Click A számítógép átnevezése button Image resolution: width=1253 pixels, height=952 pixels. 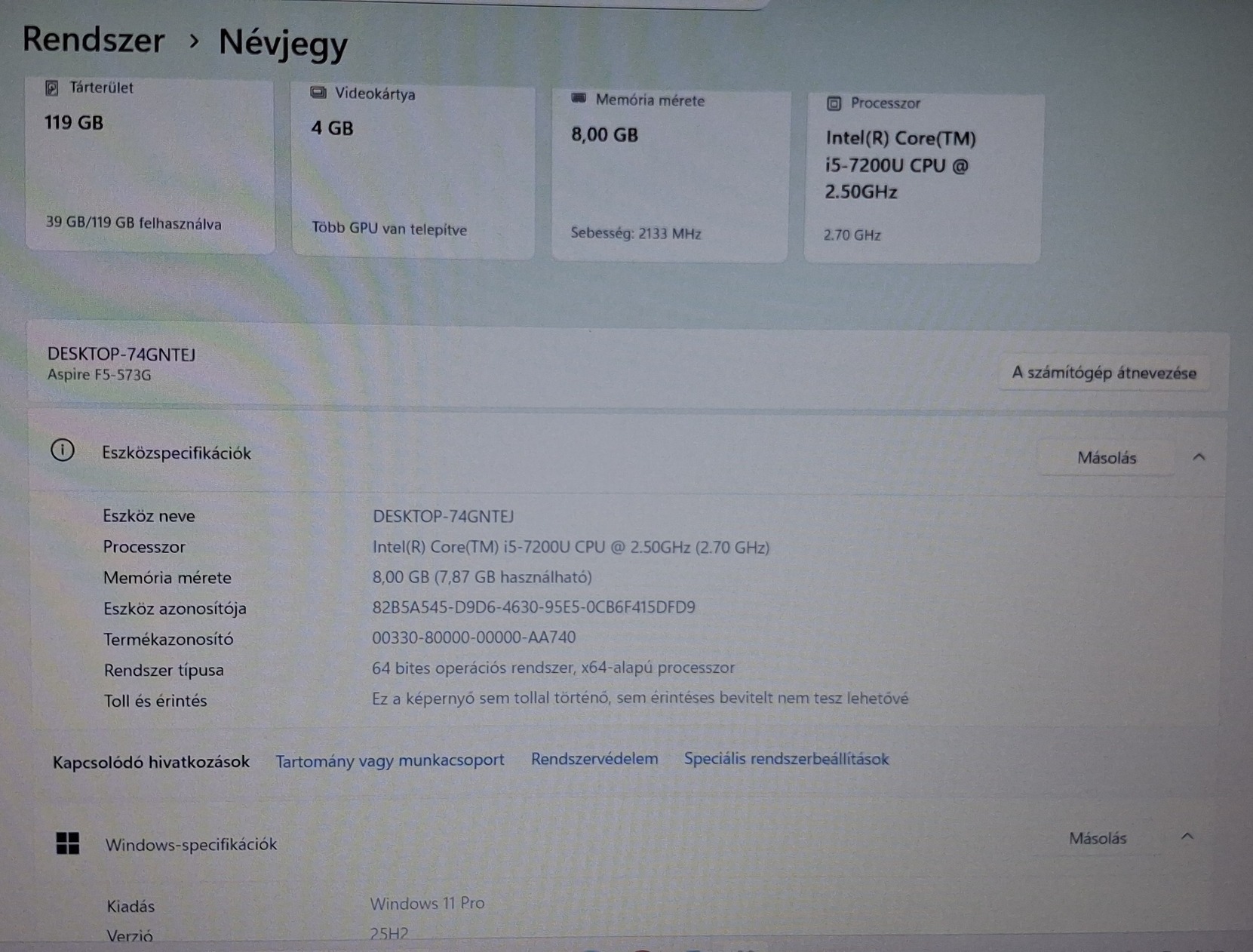pyautogui.click(x=1104, y=373)
